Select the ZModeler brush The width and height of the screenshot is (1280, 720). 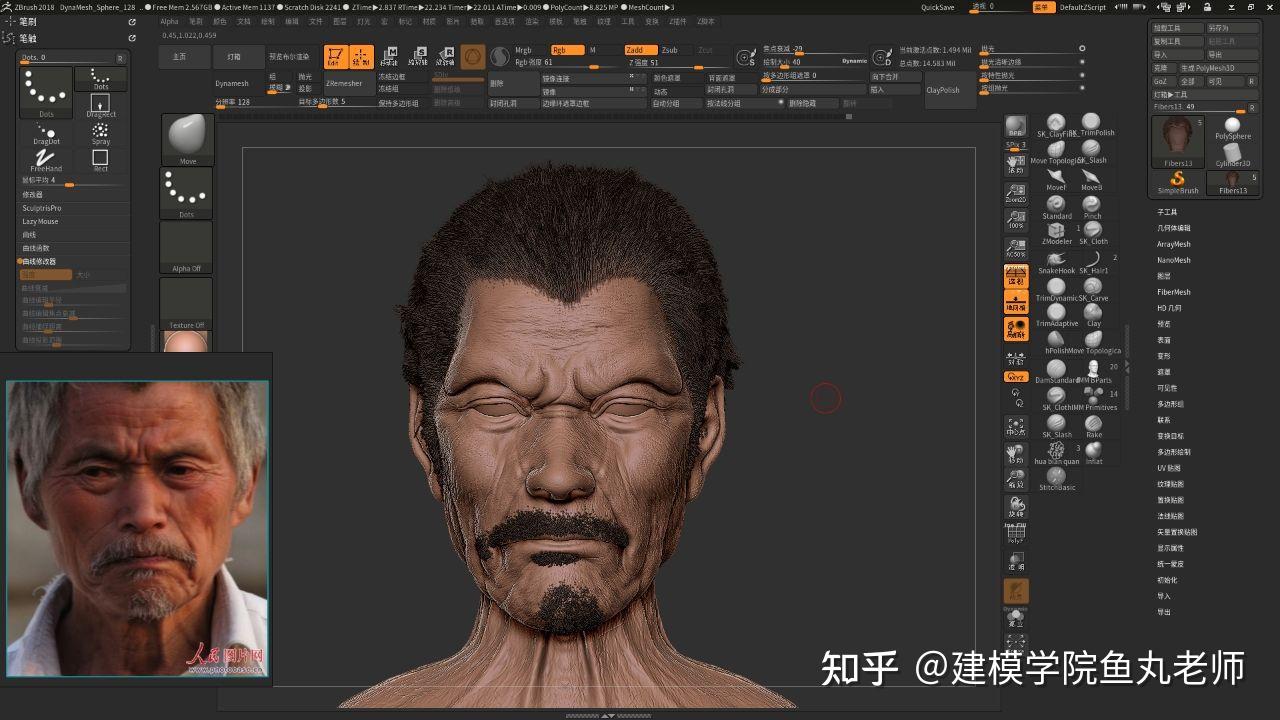(1055, 232)
